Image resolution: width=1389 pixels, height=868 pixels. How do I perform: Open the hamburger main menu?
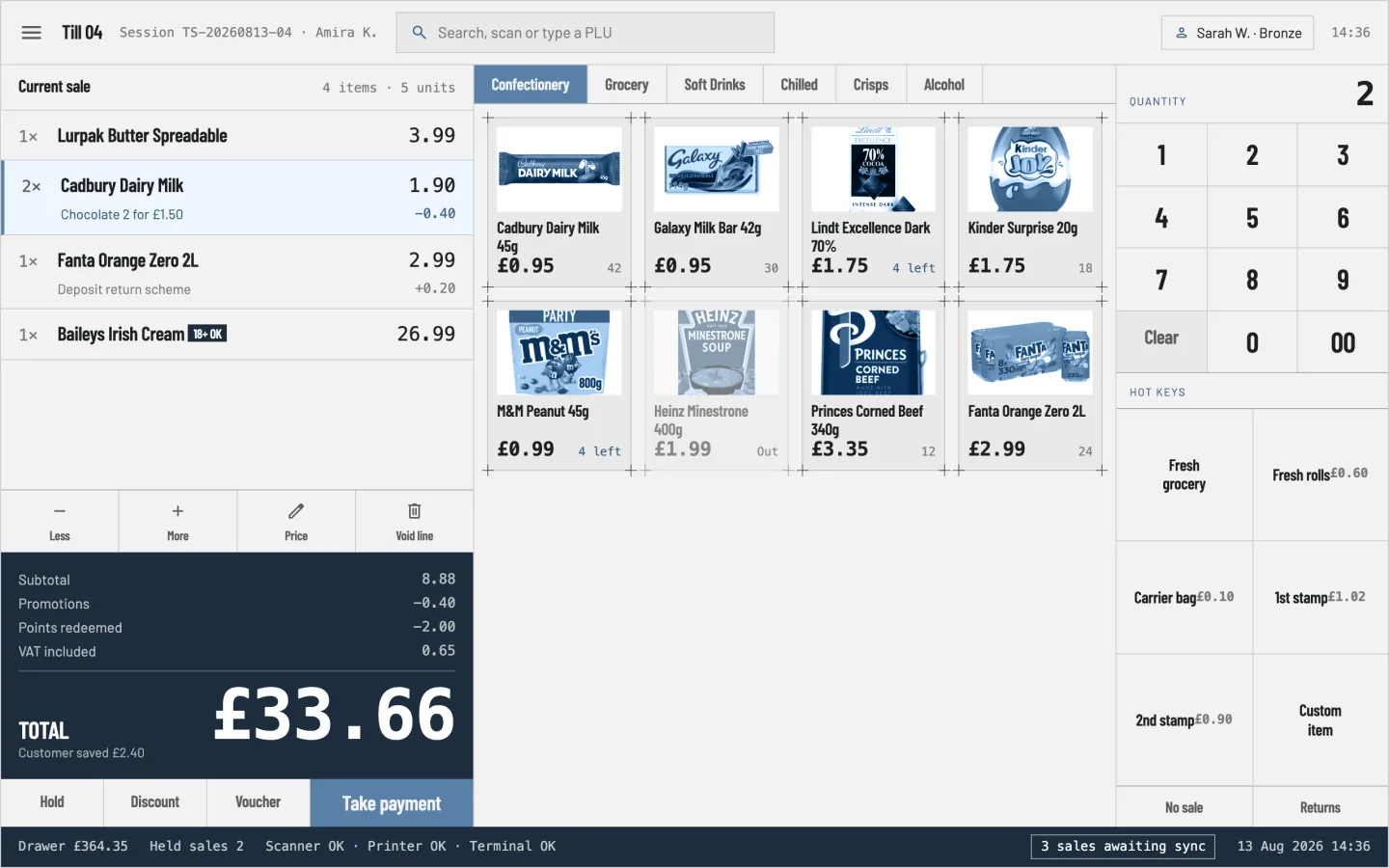click(31, 33)
